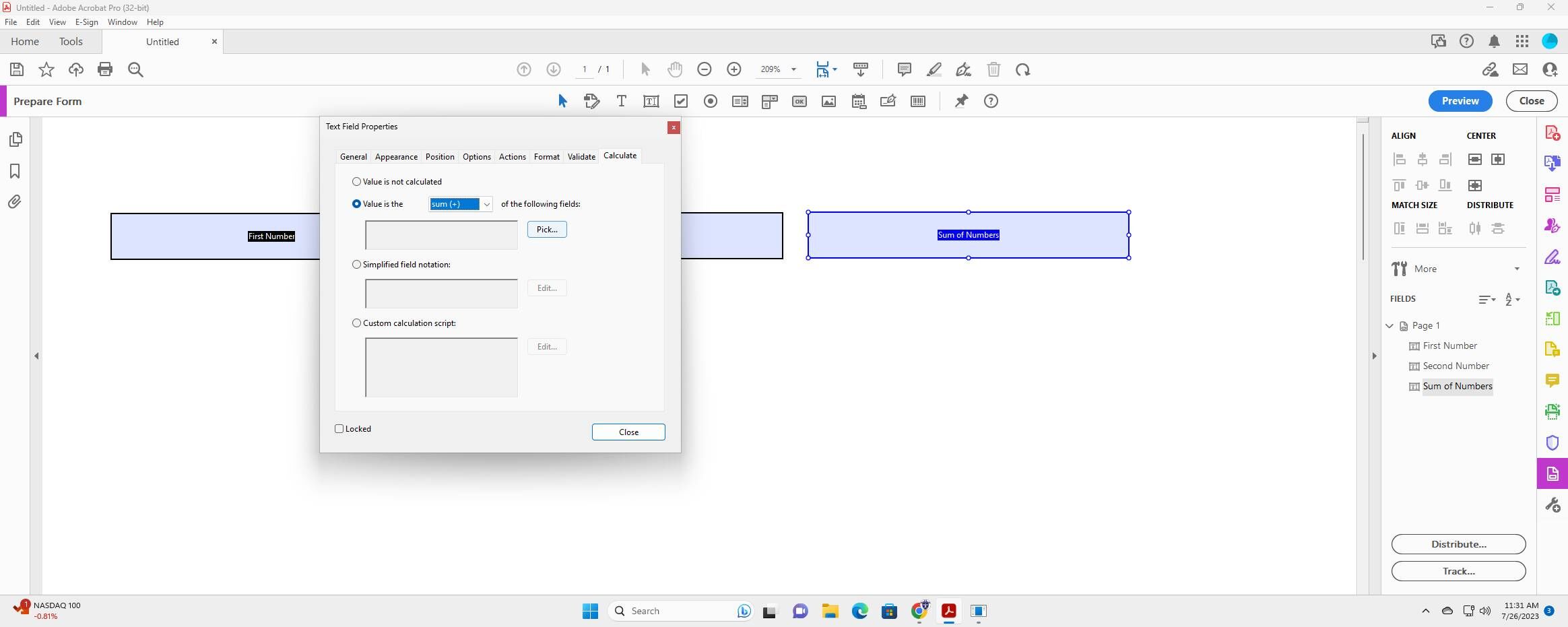This screenshot has height=627, width=1568.
Task: Select the checkbox field tool
Action: tap(681, 101)
